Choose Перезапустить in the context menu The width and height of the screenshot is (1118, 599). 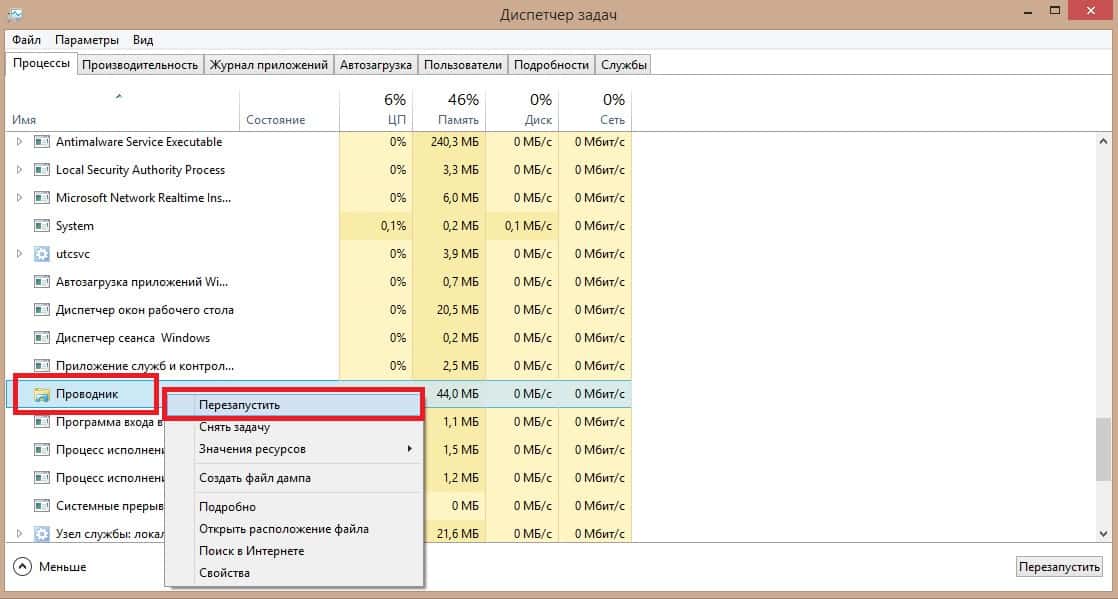pyautogui.click(x=240, y=405)
